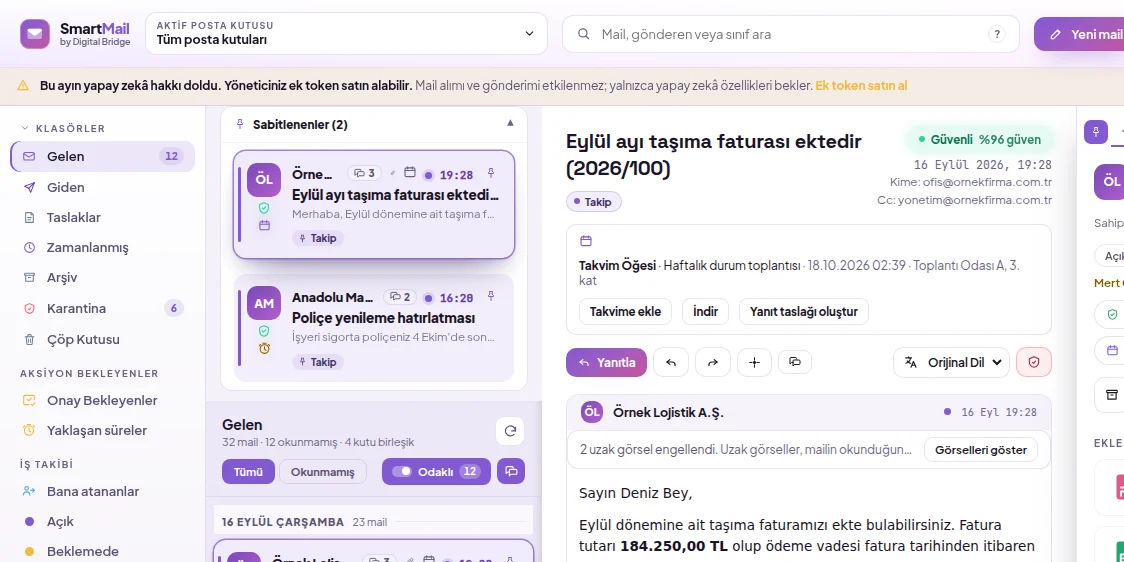The width and height of the screenshot is (1124, 562).
Task: Collapse the Sabitlenenler pinned section
Action: (x=510, y=123)
